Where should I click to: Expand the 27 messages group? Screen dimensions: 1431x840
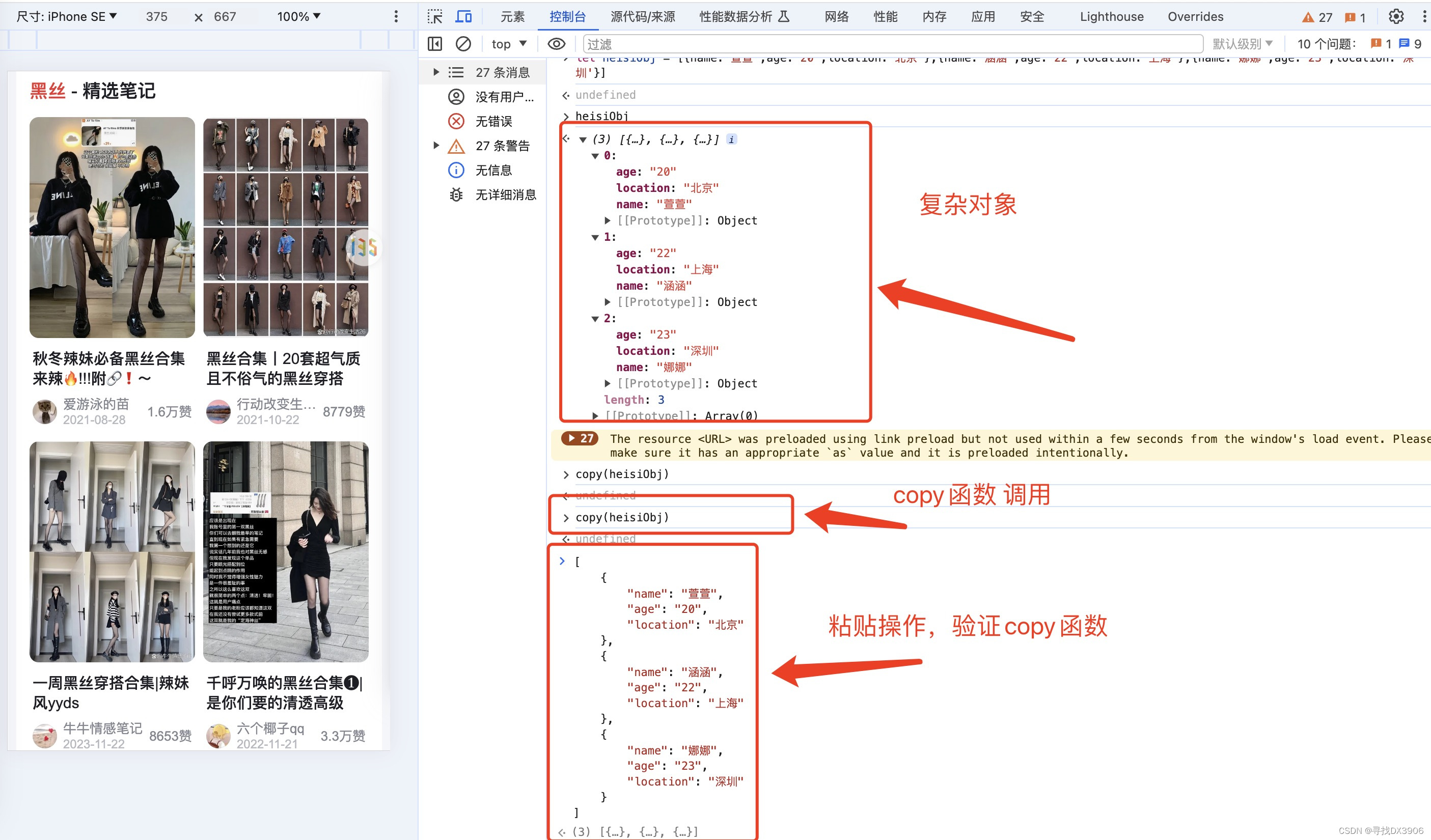[436, 72]
